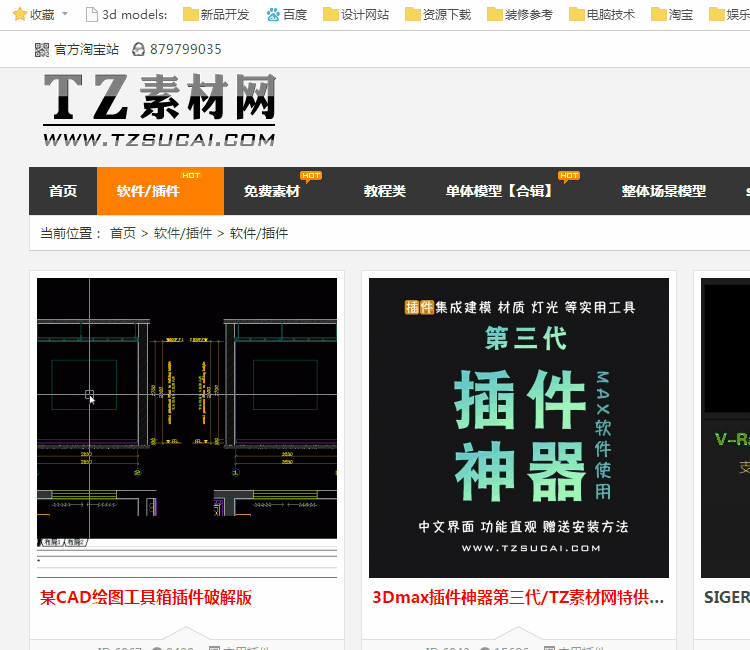Click the first 软件/插件 breadcrumb link
750x650 pixels.
[183, 233]
